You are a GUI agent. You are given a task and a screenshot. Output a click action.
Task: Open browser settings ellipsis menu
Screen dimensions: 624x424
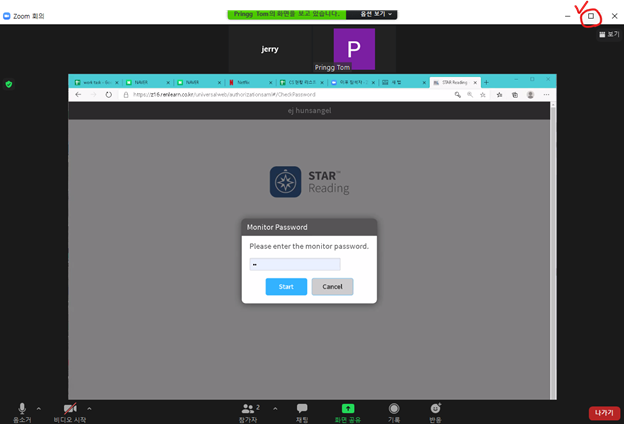click(x=546, y=95)
